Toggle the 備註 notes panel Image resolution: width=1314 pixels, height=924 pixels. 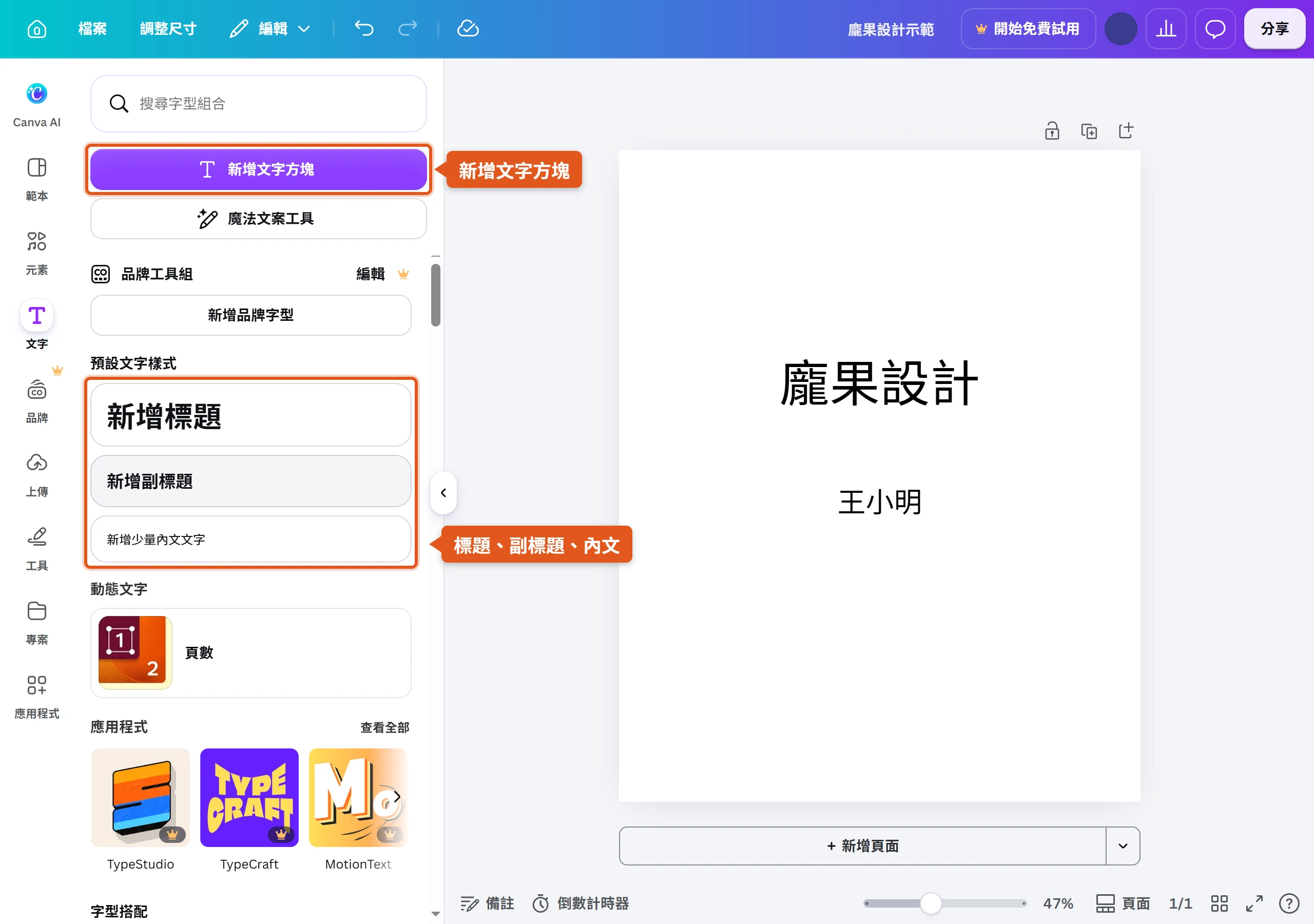pyautogui.click(x=487, y=903)
